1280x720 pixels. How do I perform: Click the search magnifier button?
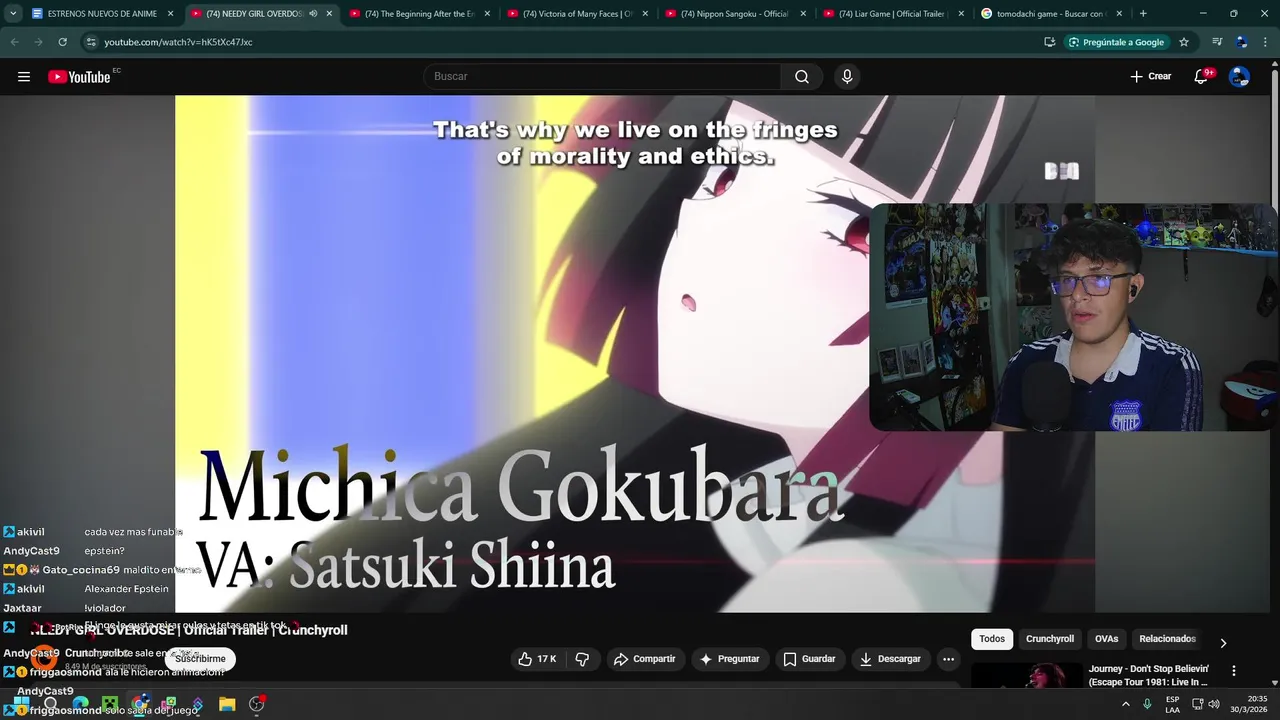coord(802,77)
